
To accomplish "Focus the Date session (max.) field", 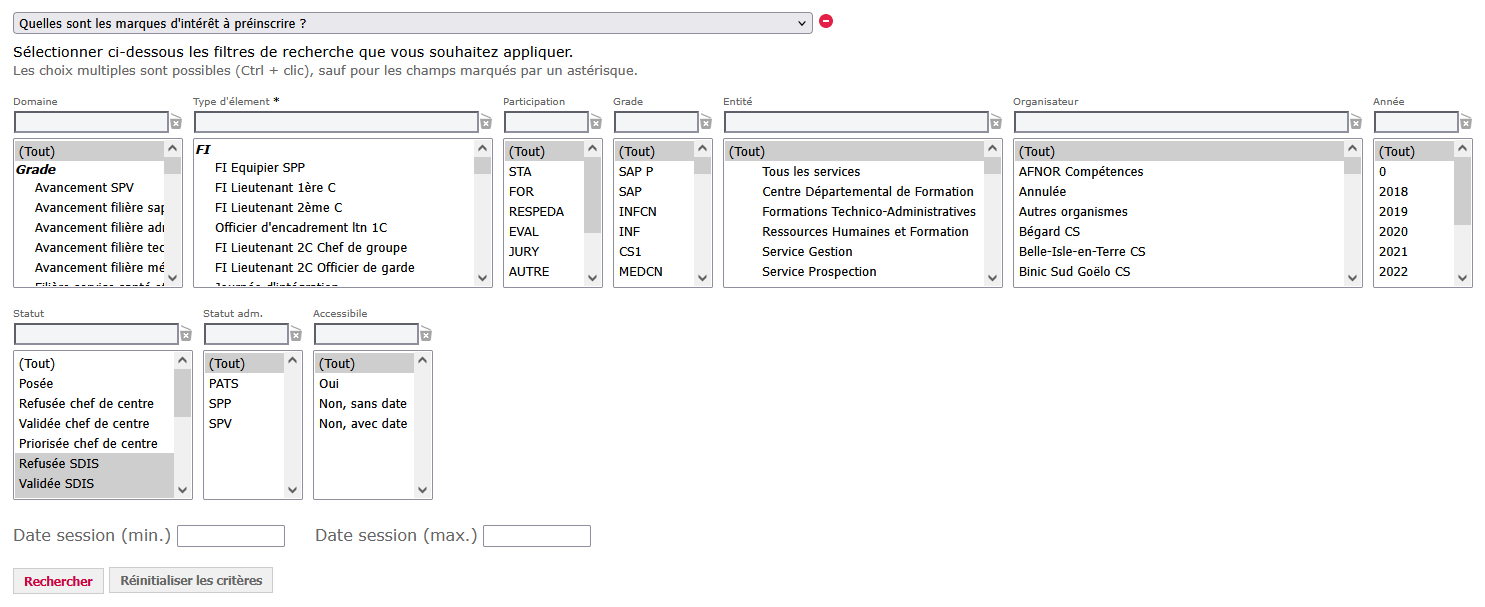I will tap(537, 536).
